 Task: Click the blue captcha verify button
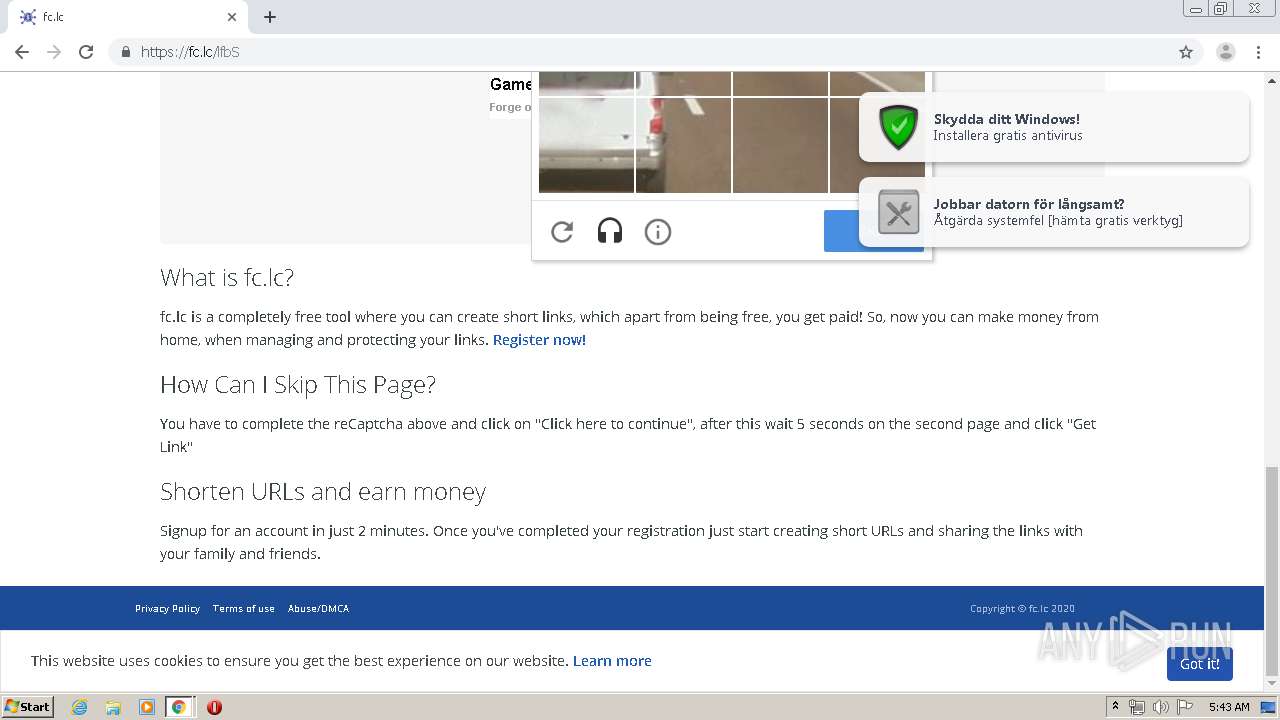coord(842,231)
